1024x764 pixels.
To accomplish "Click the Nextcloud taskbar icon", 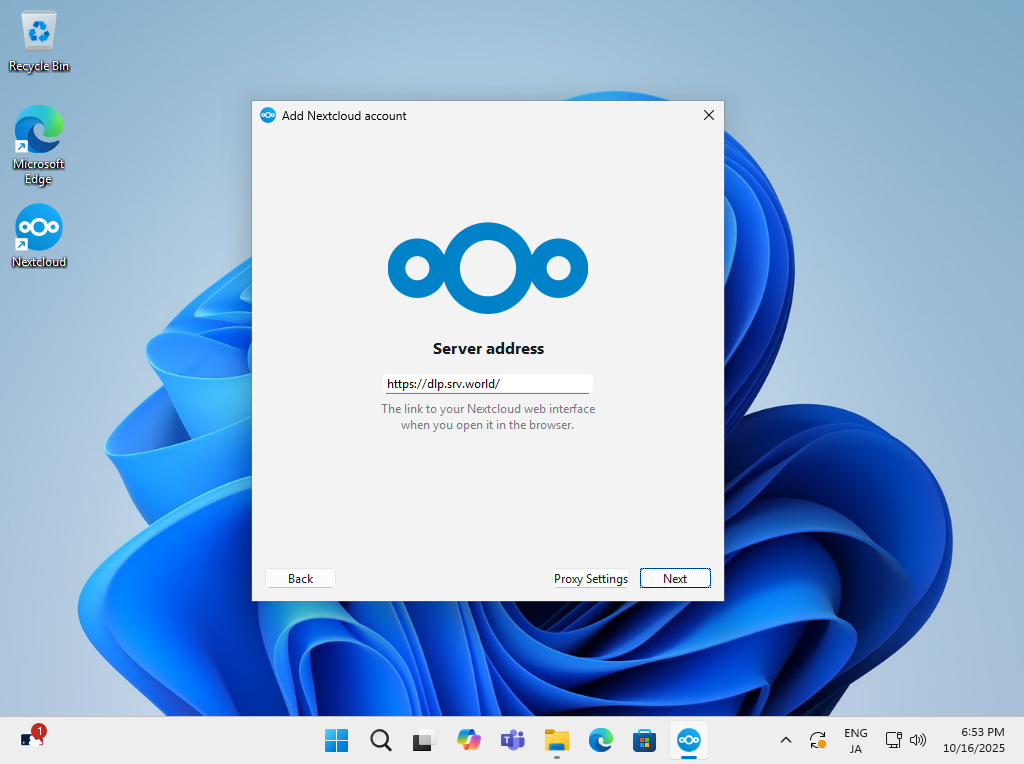I will pyautogui.click(x=688, y=740).
